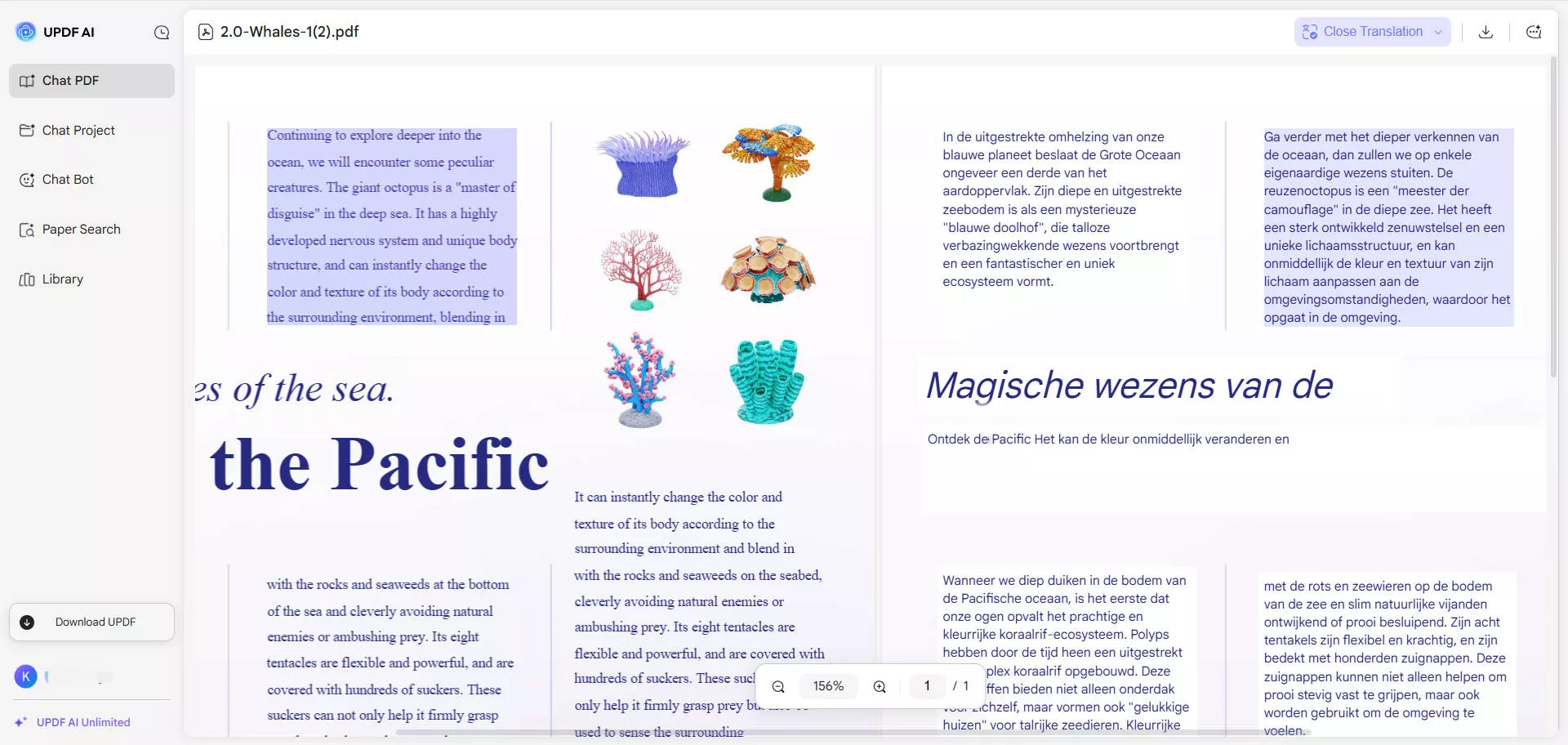Open Paper Search from the sidebar
Screen dimensions: 1568x745
81,230
